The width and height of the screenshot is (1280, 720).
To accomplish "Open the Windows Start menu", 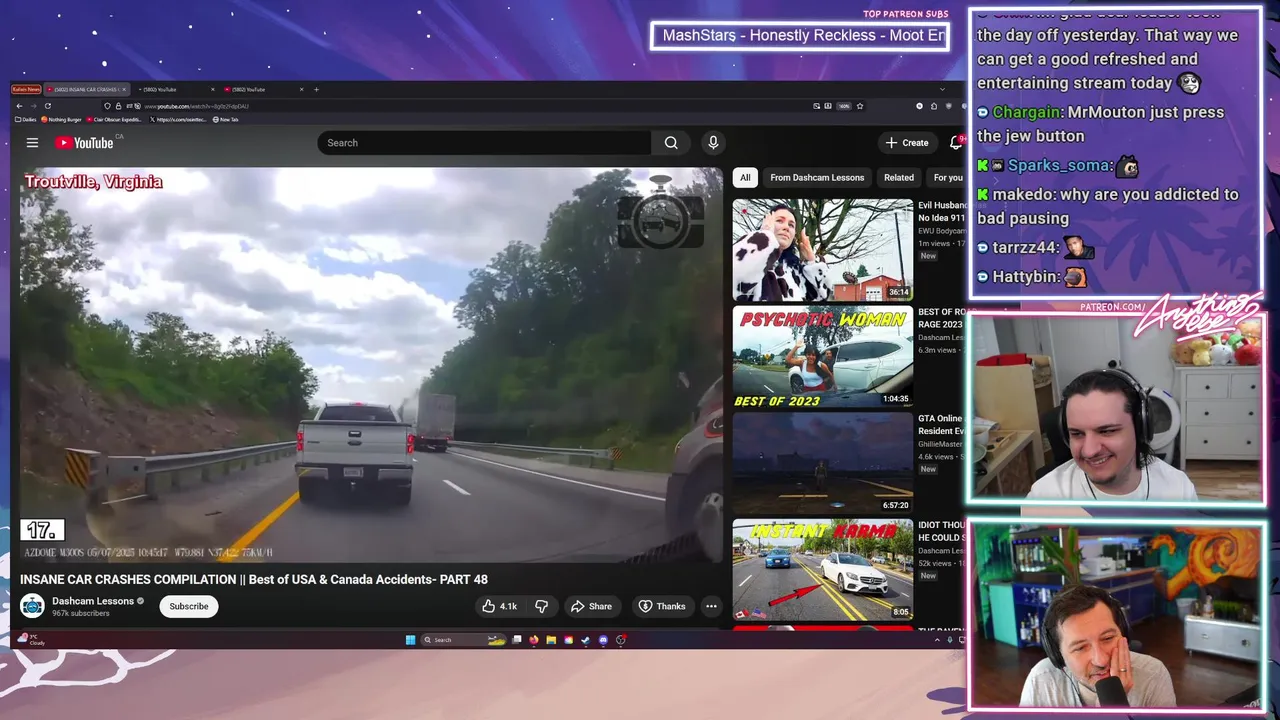I will [x=410, y=640].
